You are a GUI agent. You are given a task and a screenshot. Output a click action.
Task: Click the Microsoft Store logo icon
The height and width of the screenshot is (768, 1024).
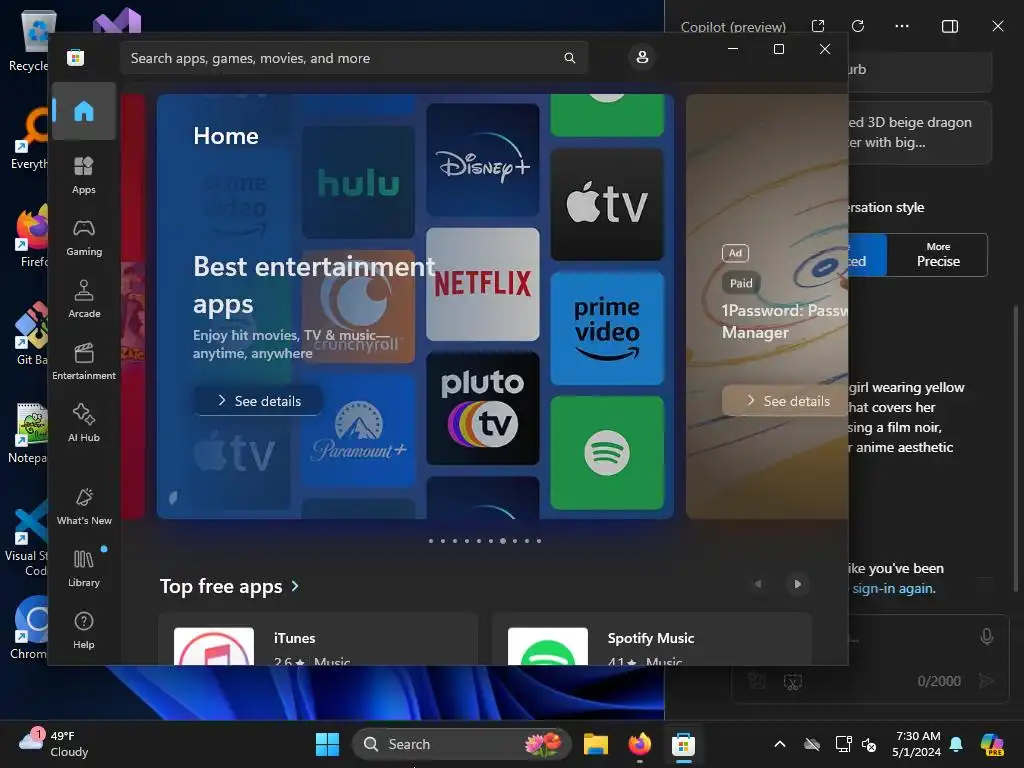coord(76,57)
